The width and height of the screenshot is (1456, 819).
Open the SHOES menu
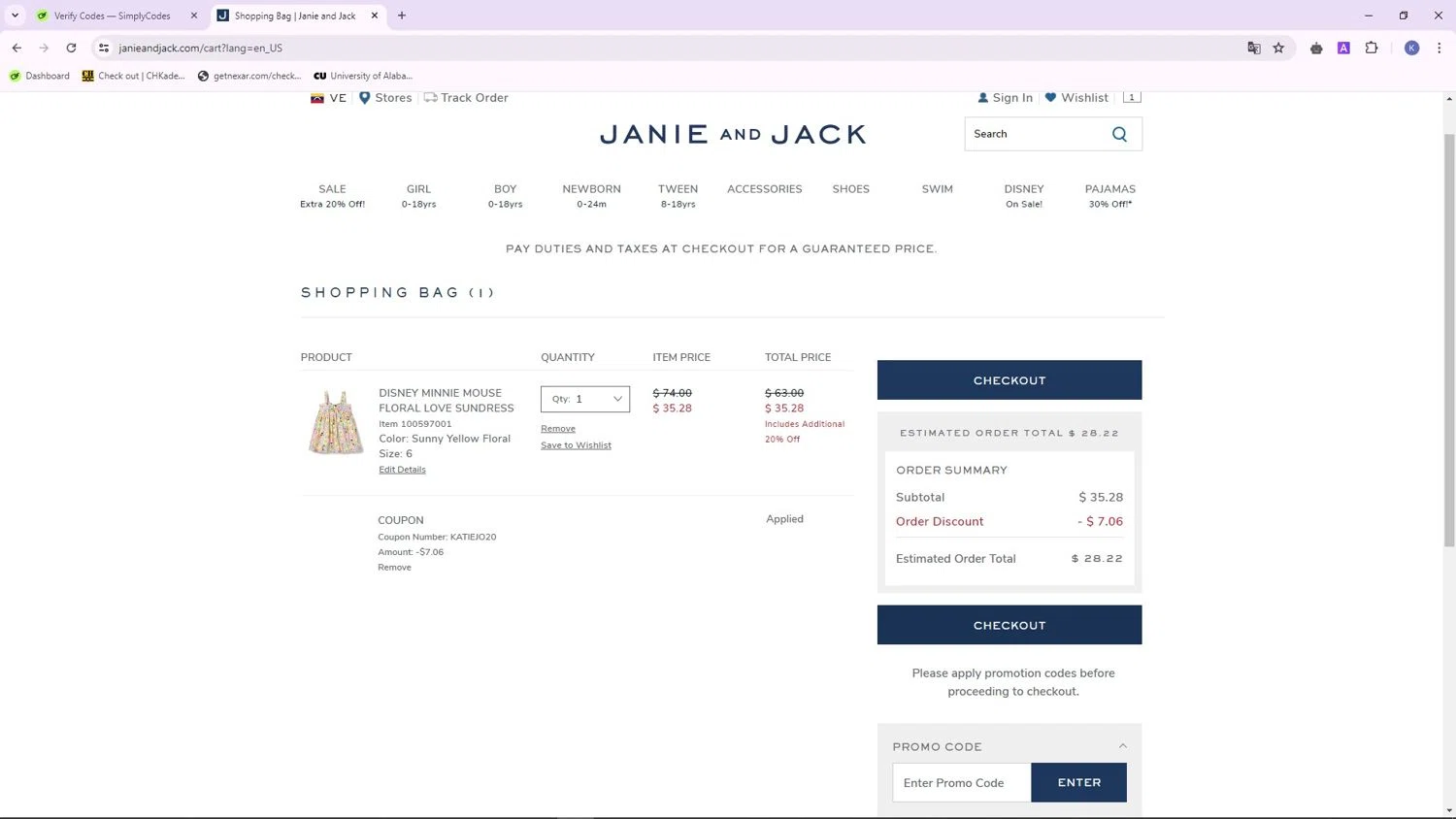(x=851, y=189)
